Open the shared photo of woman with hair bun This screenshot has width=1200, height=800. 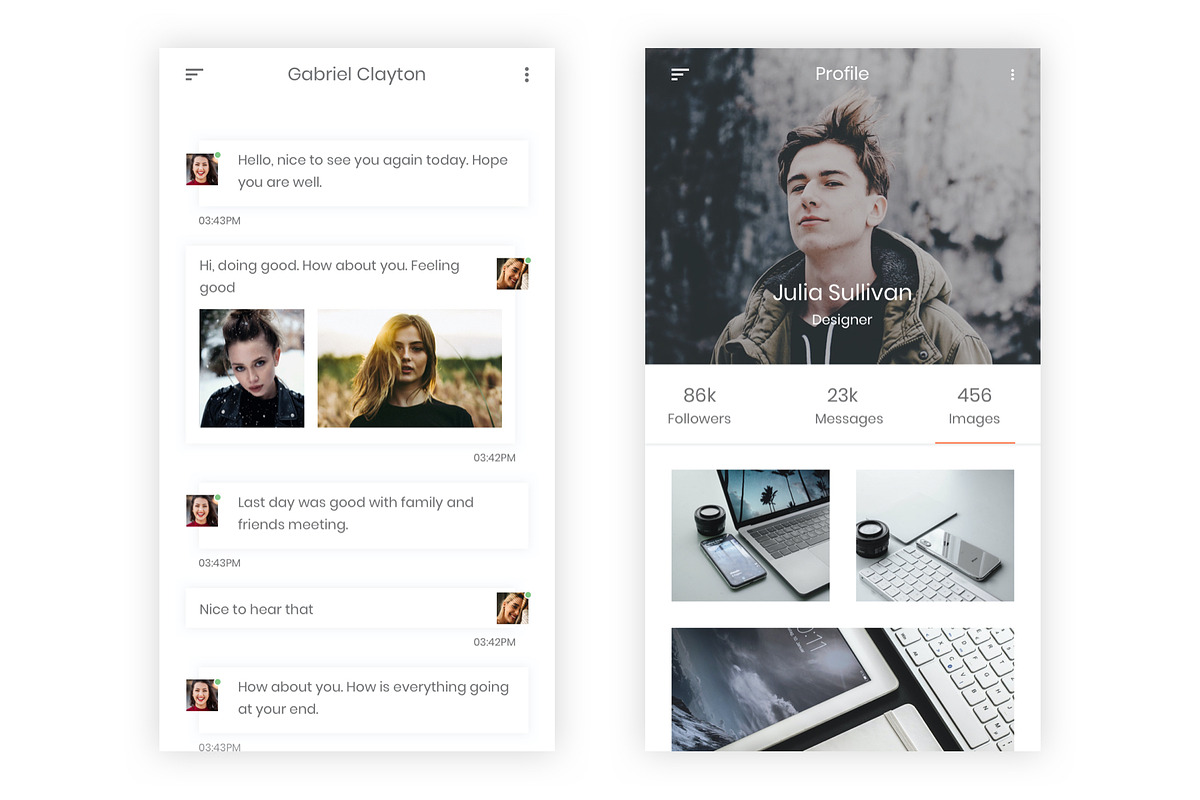(x=252, y=368)
